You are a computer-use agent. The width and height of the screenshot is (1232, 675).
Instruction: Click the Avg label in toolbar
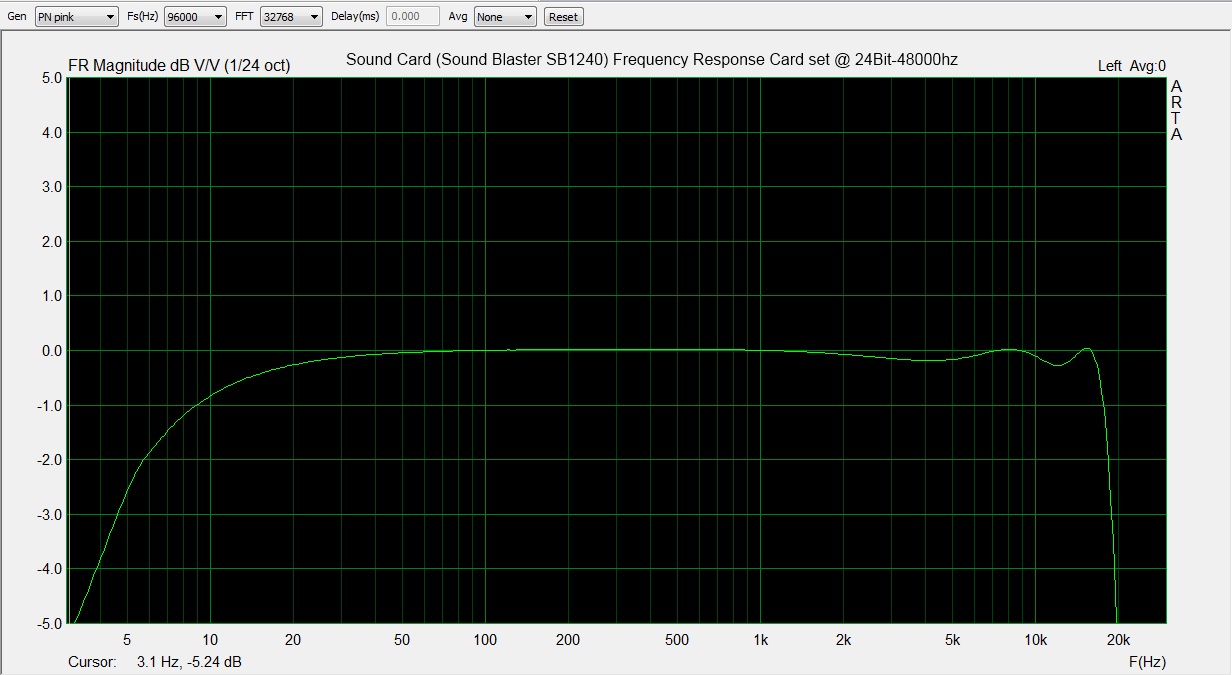(458, 16)
